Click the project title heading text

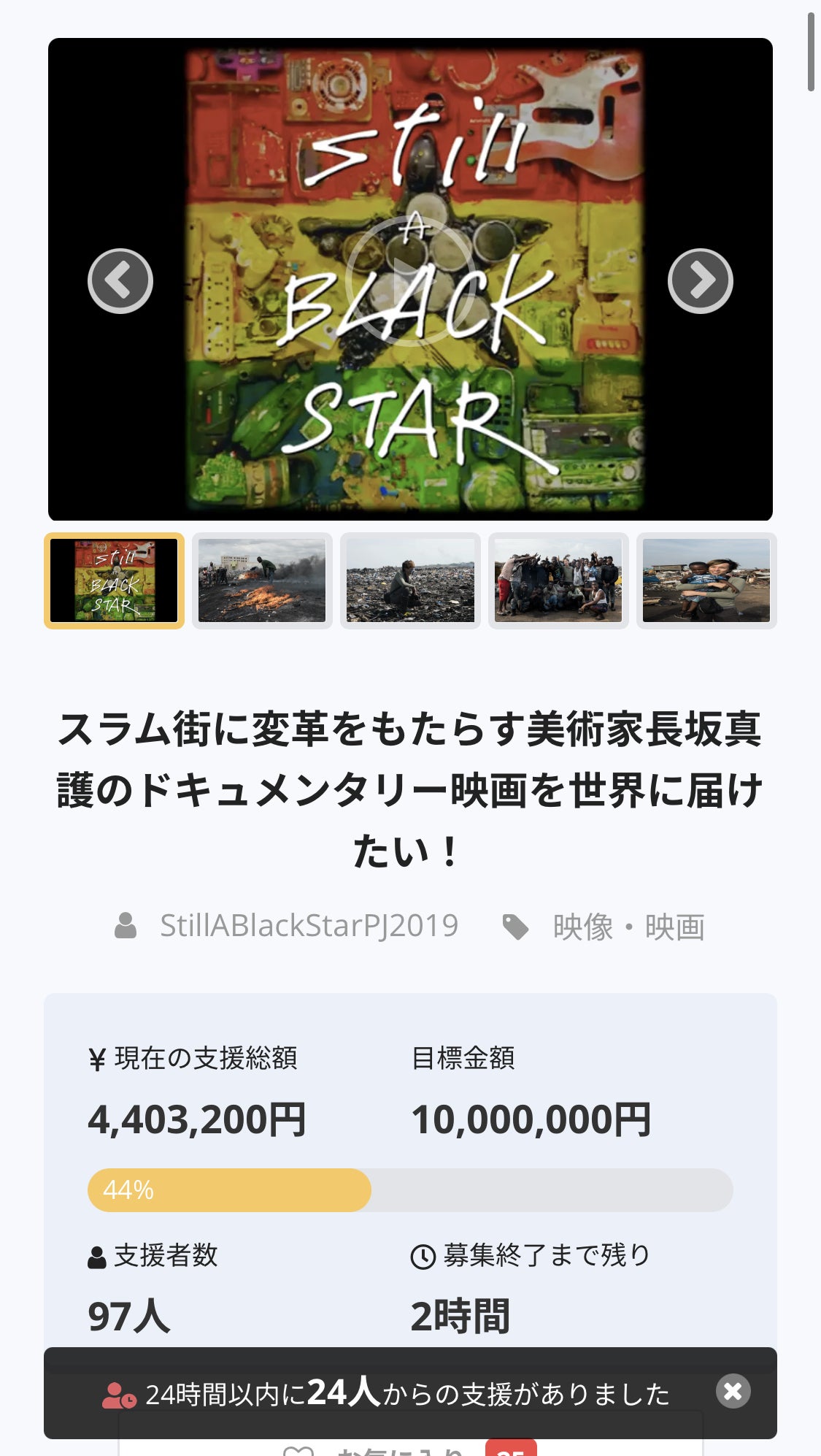(x=410, y=790)
